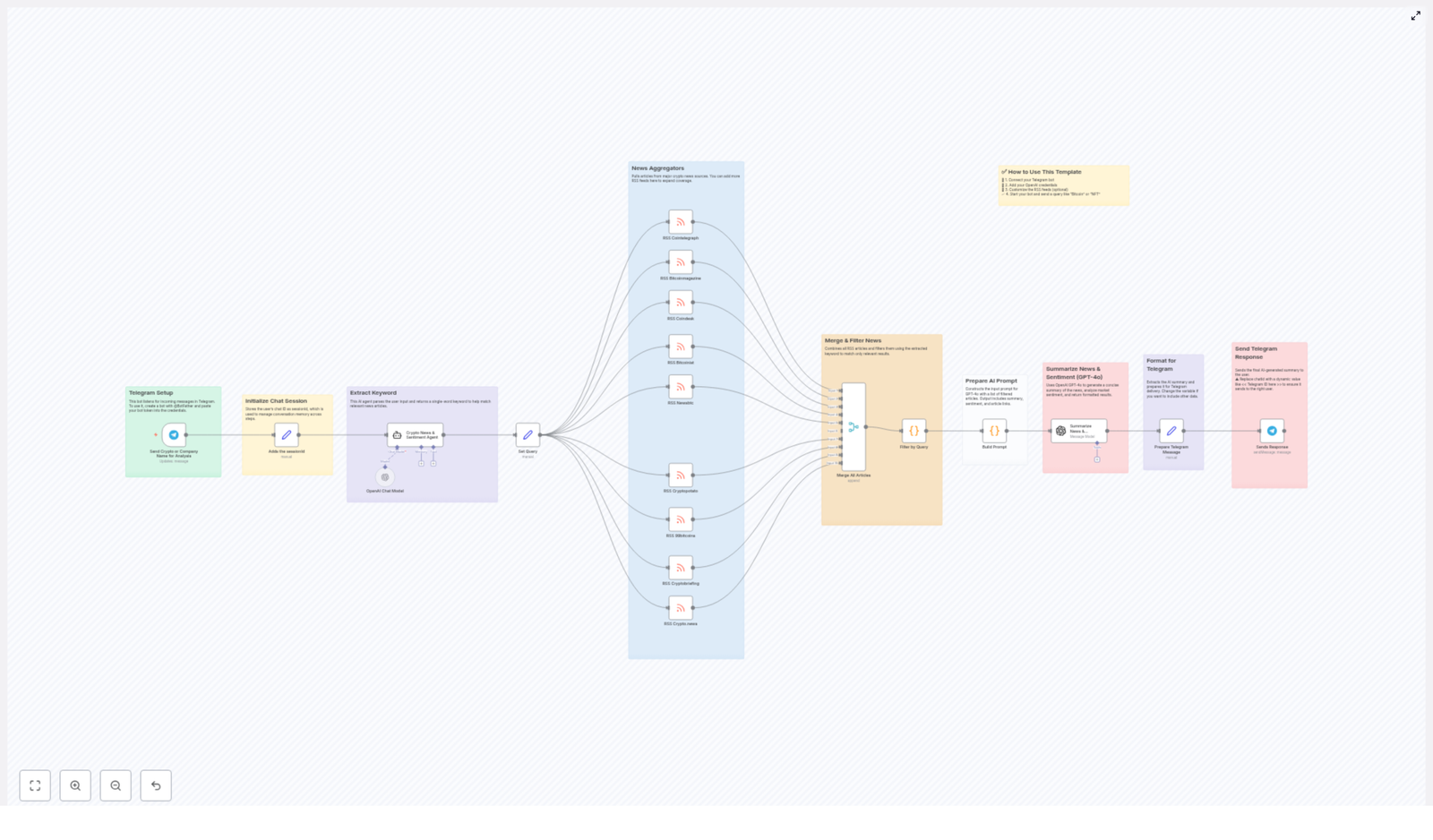The width and height of the screenshot is (1433, 840).
Task: Click the fit-to-view canvas button
Action: click(35, 785)
